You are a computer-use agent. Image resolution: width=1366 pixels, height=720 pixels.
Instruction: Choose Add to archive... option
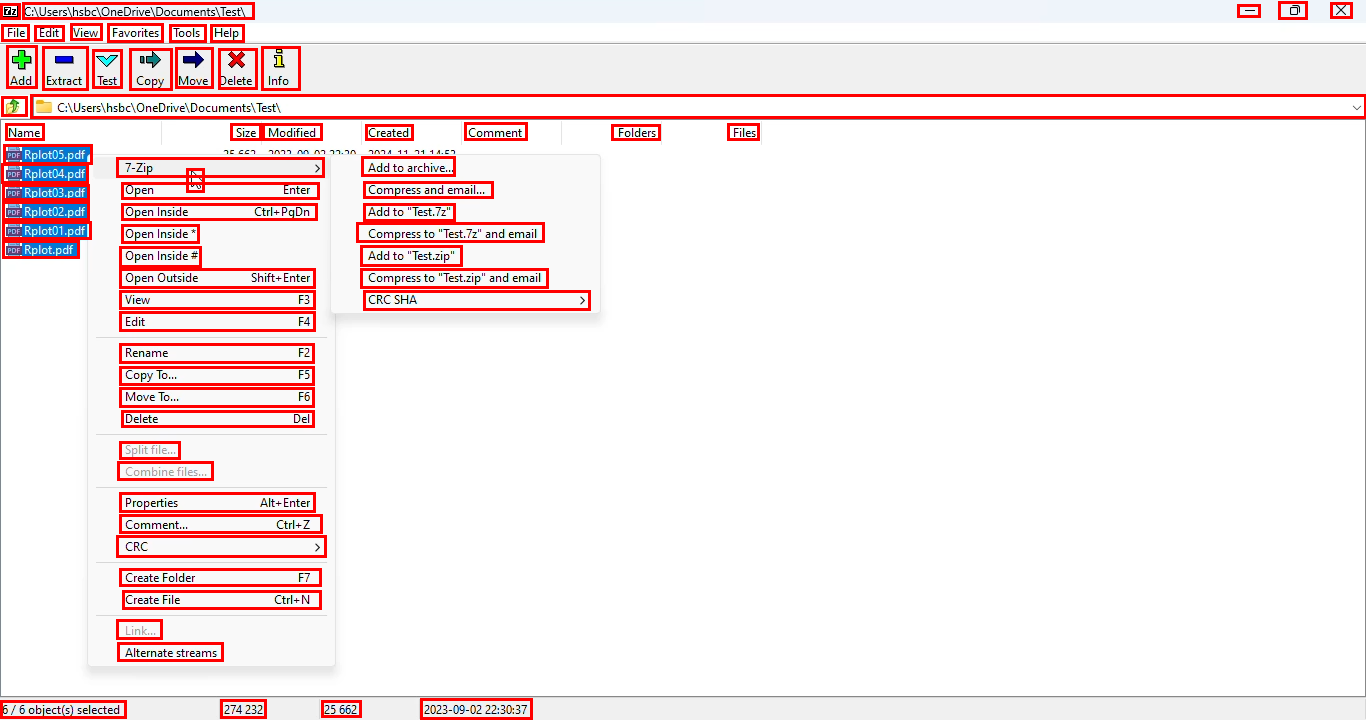pyautogui.click(x=410, y=168)
